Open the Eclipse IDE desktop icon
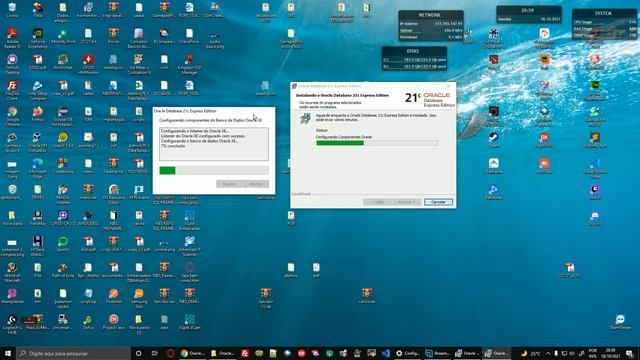 click(63, 116)
